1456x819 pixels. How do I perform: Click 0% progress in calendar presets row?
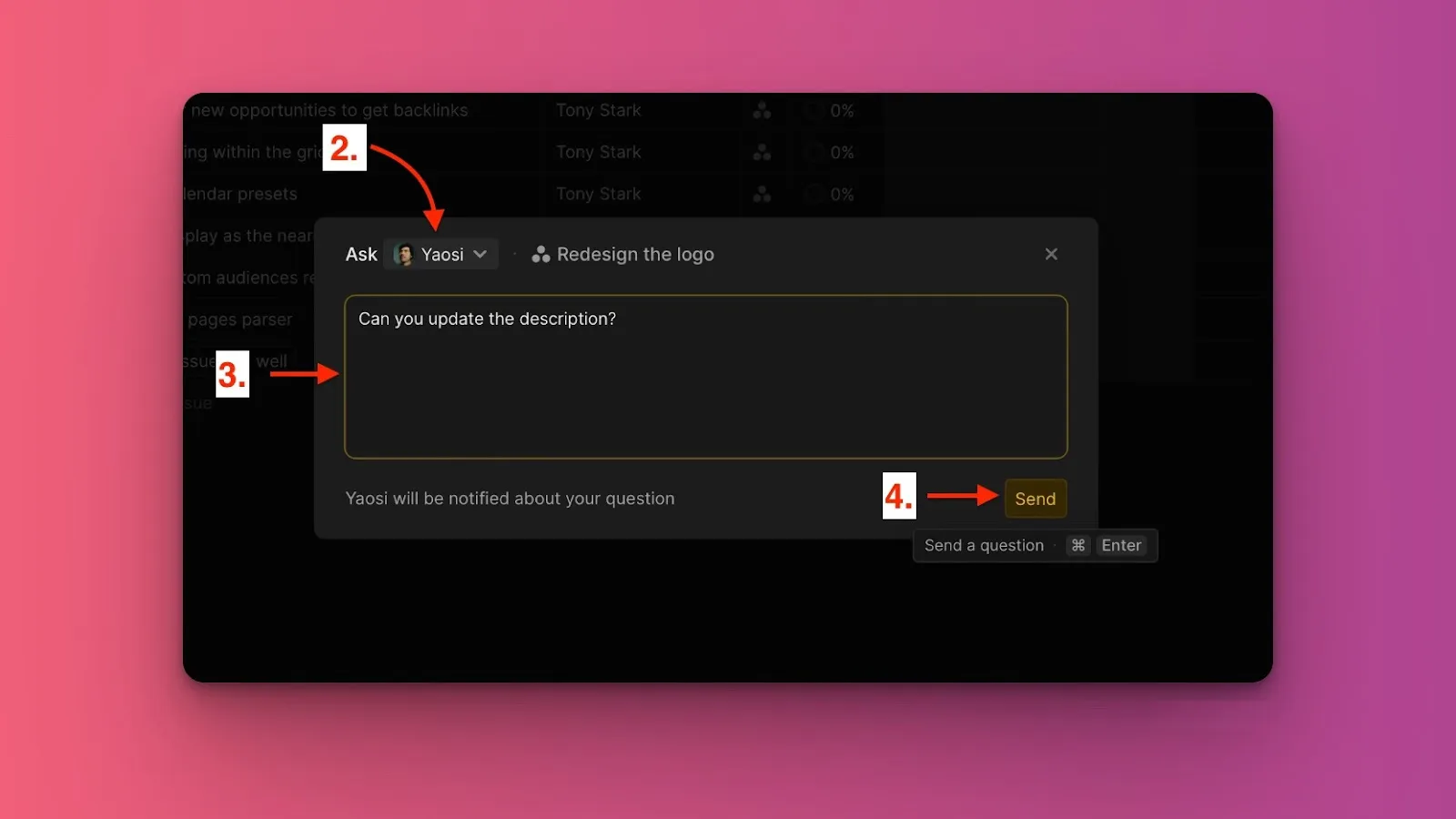842,195
